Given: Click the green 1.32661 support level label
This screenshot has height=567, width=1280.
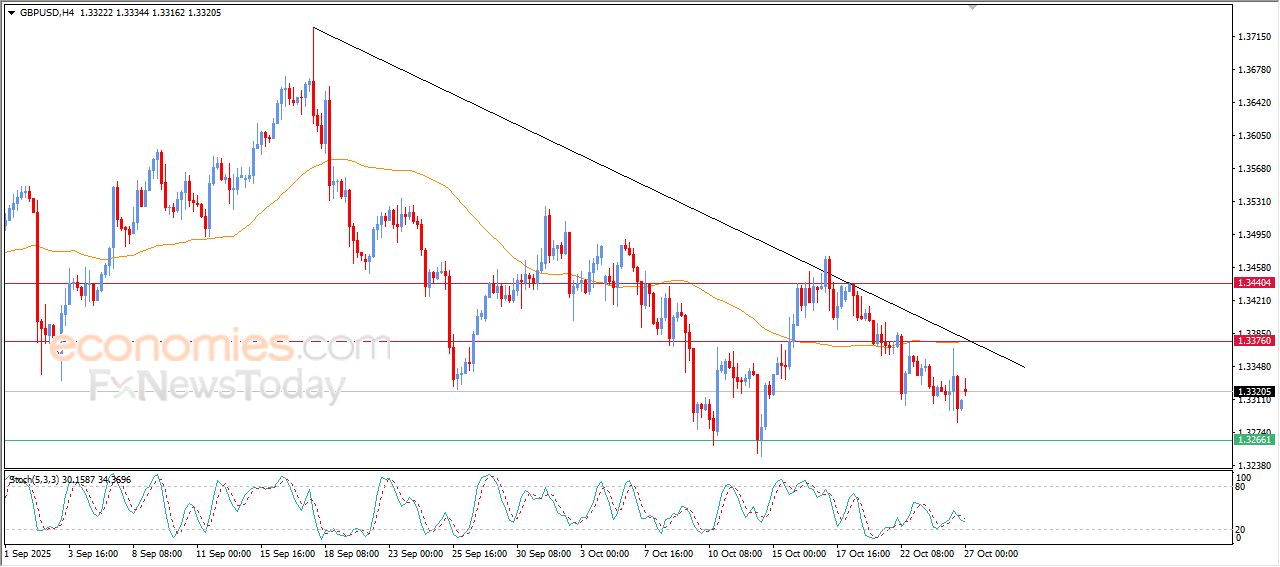Looking at the screenshot, I should pos(1254,440).
